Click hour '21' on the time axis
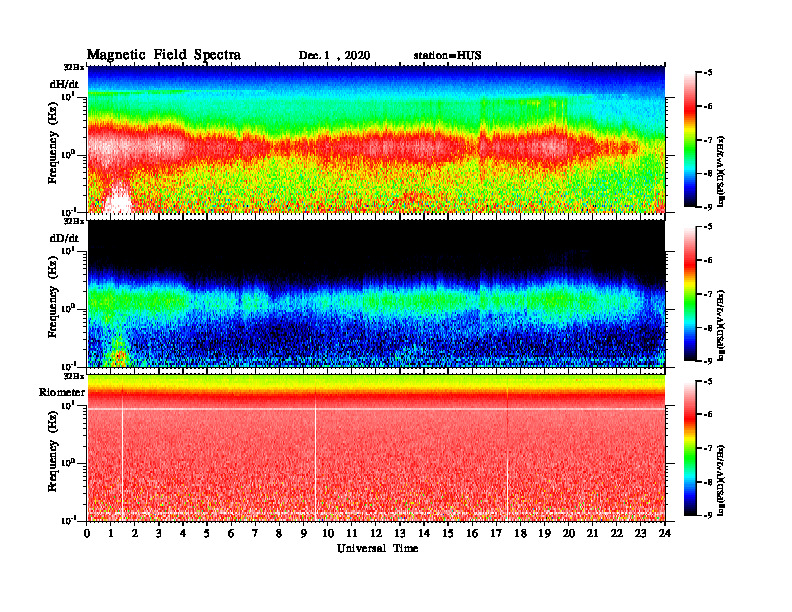The width and height of the screenshot is (792, 612). [x=592, y=533]
